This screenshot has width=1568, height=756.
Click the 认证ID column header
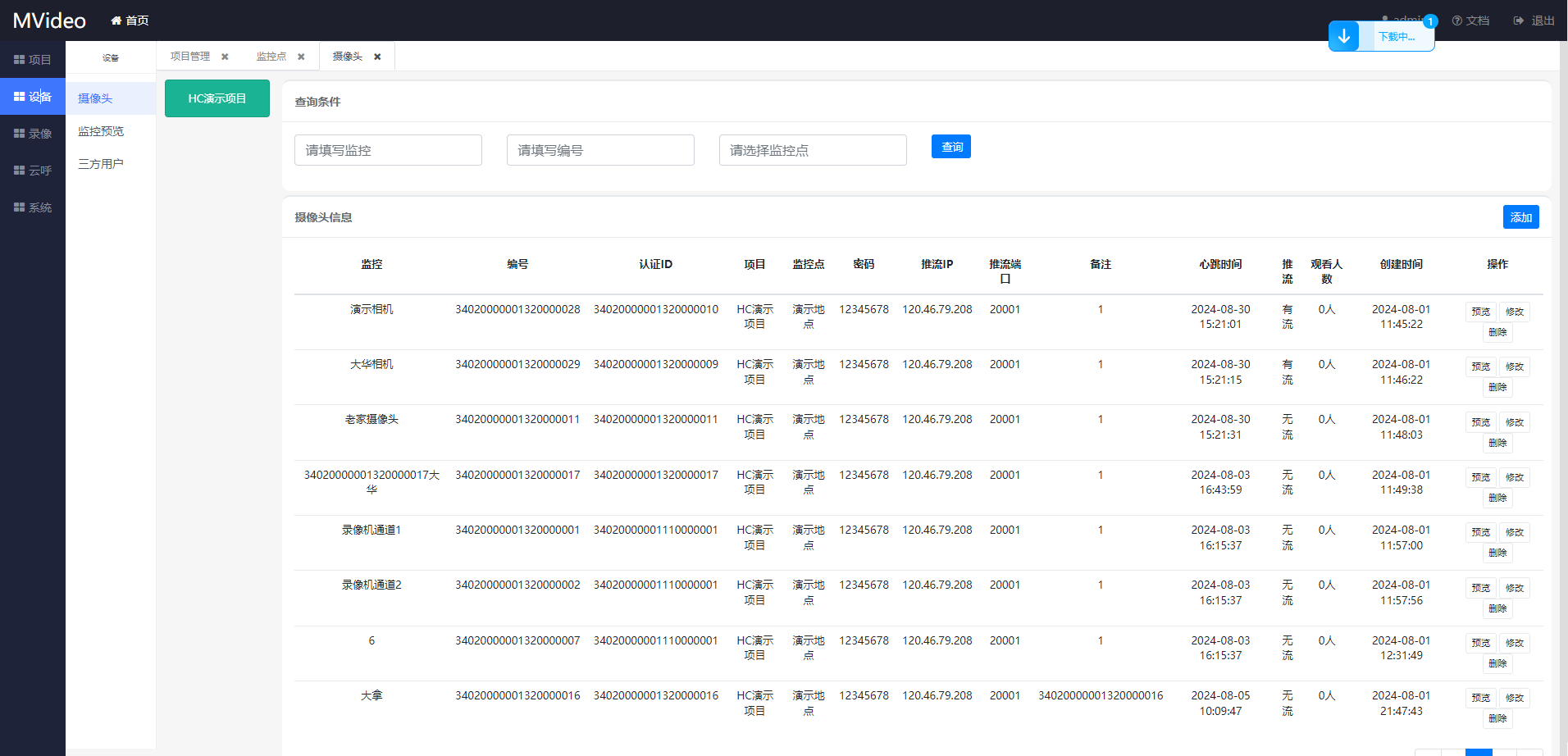(x=656, y=264)
